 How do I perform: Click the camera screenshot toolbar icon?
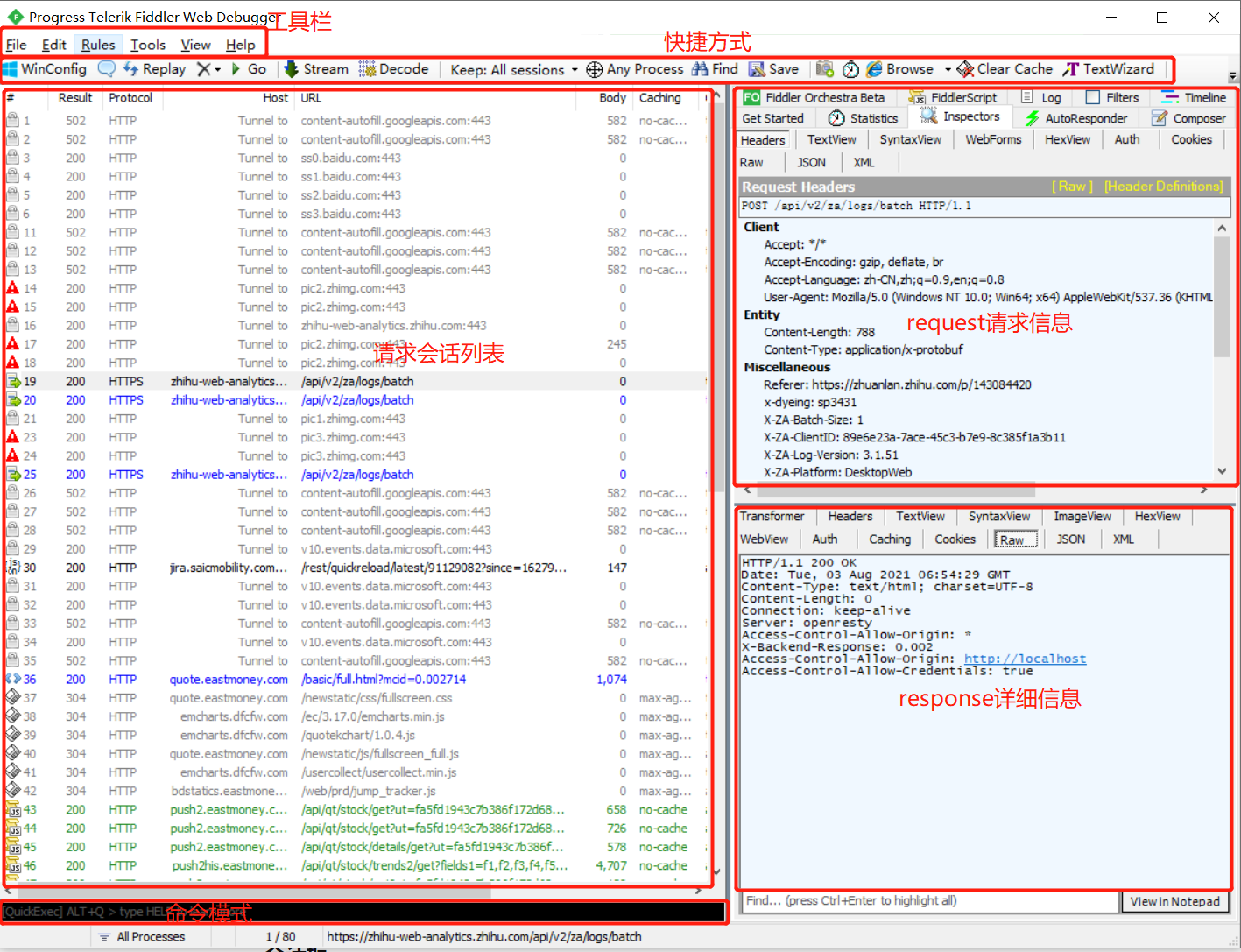[x=825, y=69]
